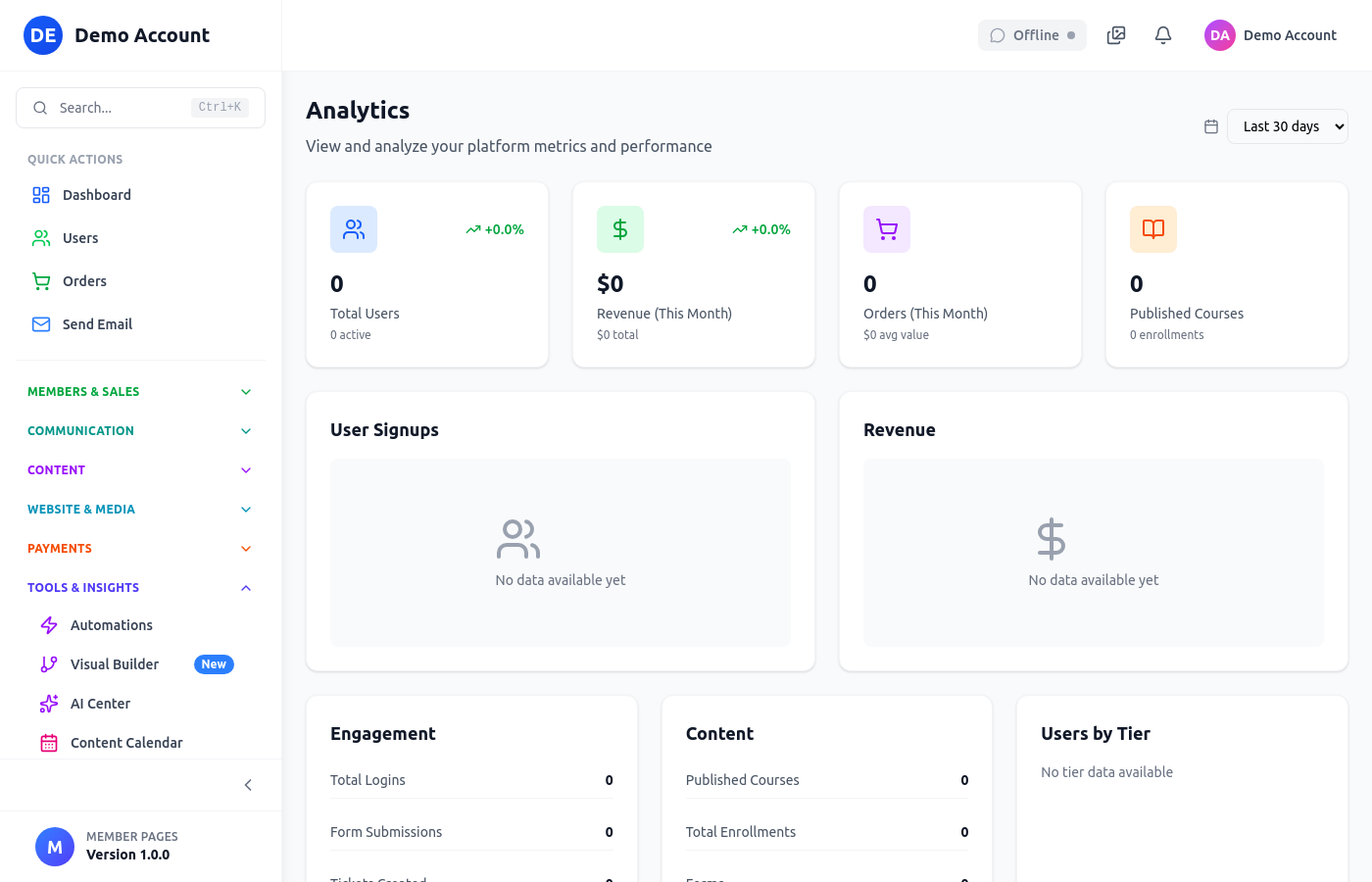This screenshot has height=882, width=1372.
Task: Expand the Members & Sales section
Action: coord(140,391)
